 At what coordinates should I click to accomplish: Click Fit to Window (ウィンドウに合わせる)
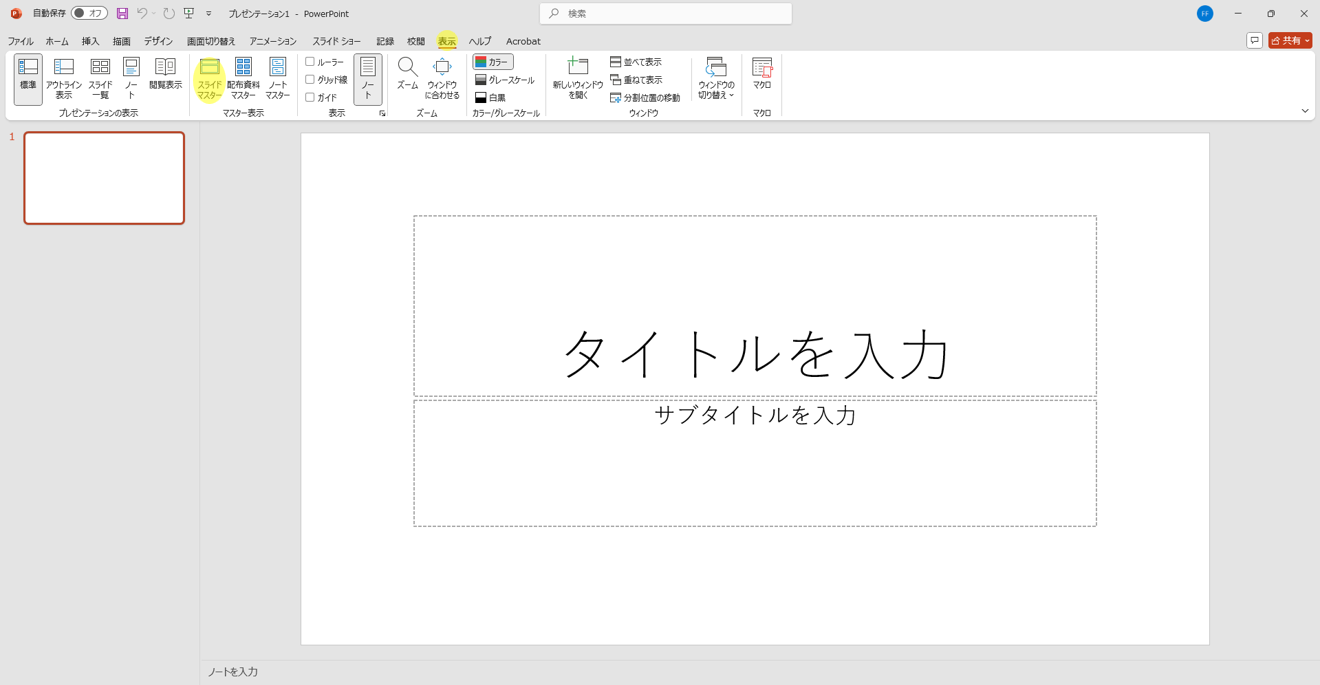(x=442, y=77)
